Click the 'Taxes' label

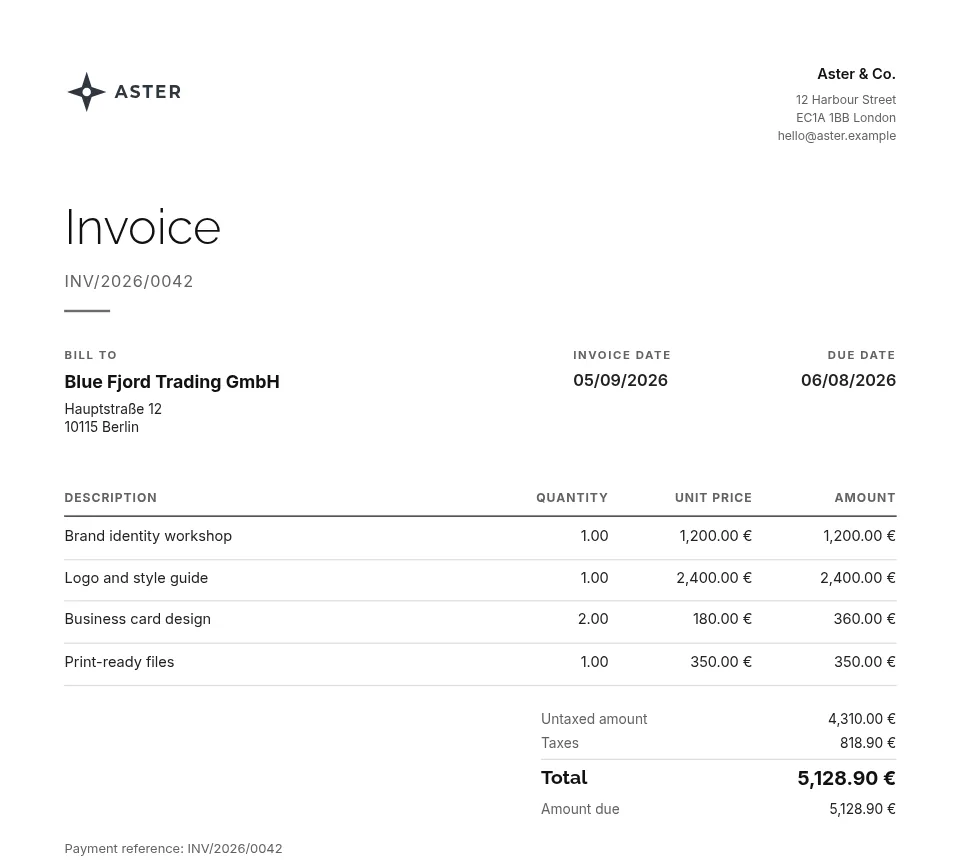(560, 743)
